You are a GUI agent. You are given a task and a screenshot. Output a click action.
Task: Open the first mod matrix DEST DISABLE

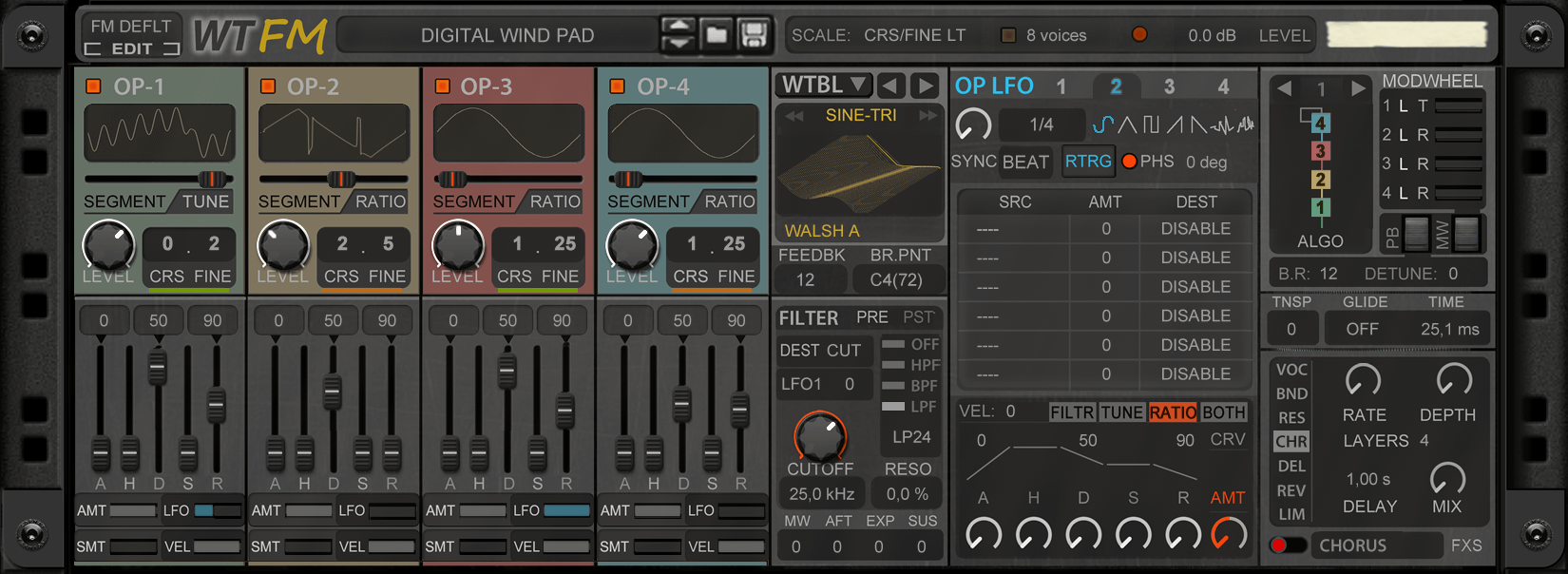pos(1195,229)
